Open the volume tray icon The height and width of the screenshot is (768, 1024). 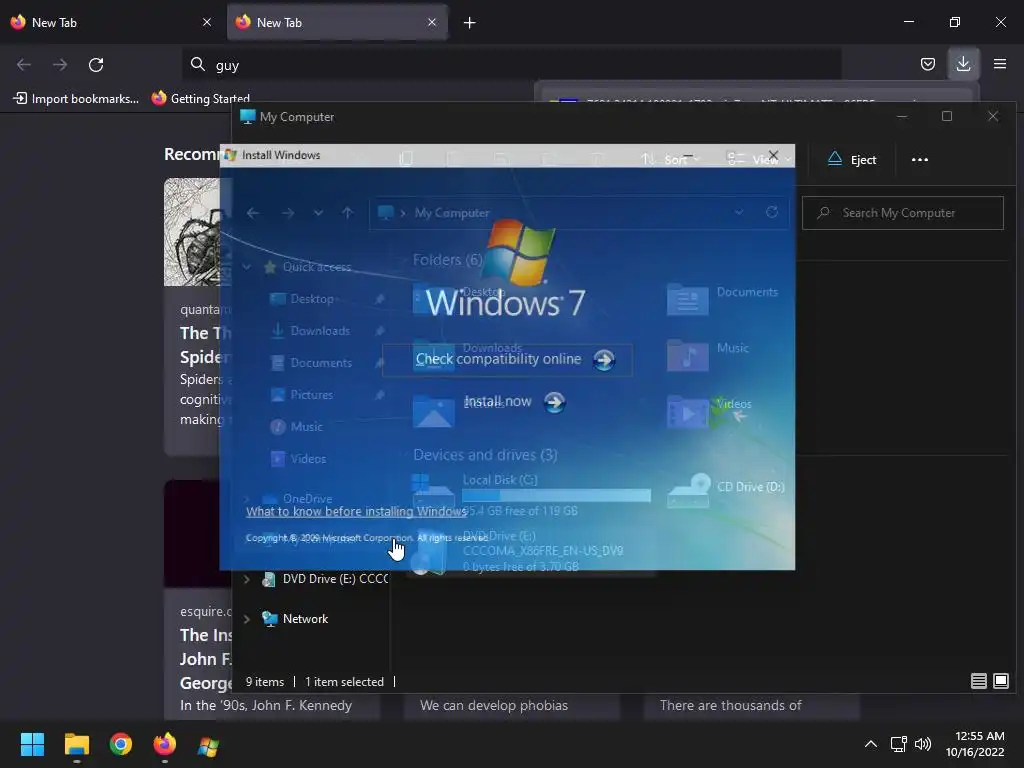tap(923, 744)
